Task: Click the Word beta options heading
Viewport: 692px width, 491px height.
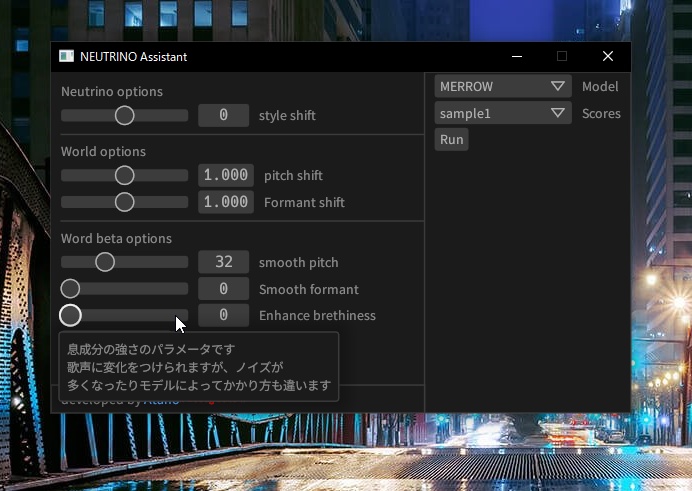Action: [x=116, y=238]
